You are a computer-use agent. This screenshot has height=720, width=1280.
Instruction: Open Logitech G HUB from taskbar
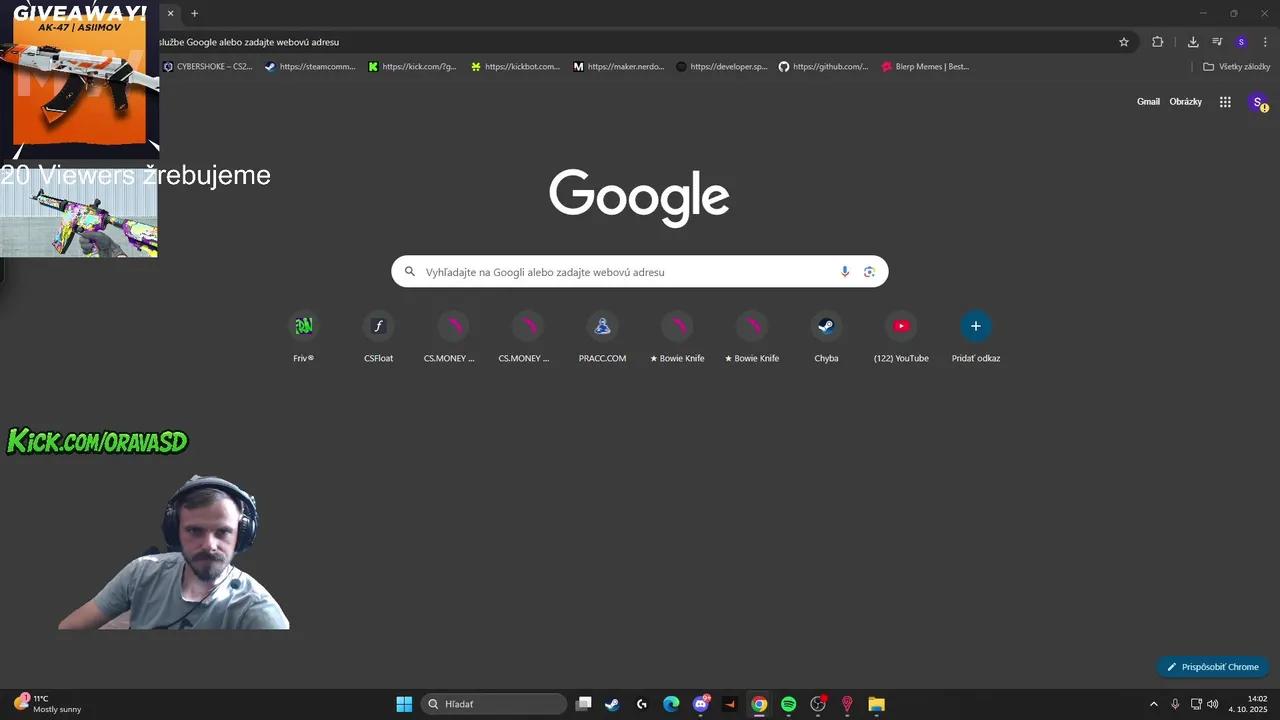point(642,704)
